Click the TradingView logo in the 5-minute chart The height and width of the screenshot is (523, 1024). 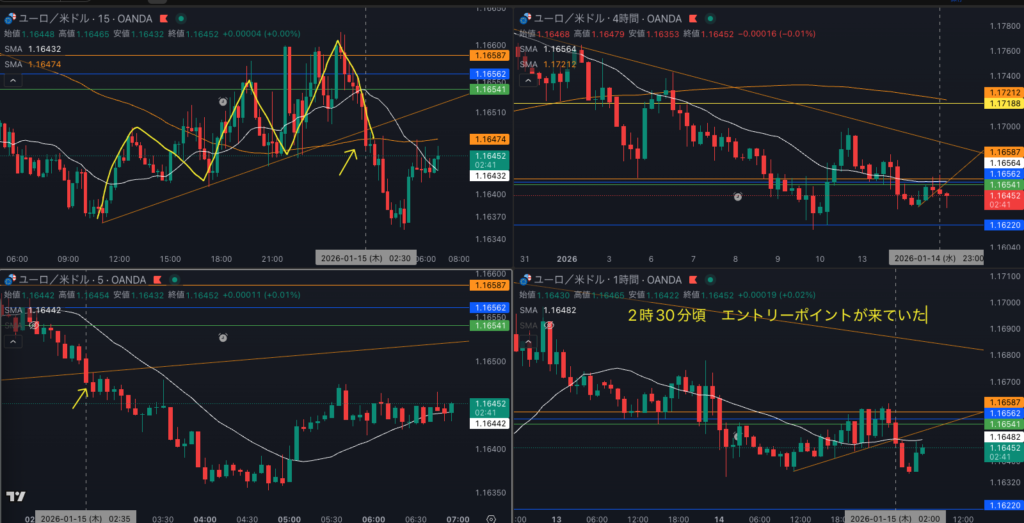pos(15,497)
